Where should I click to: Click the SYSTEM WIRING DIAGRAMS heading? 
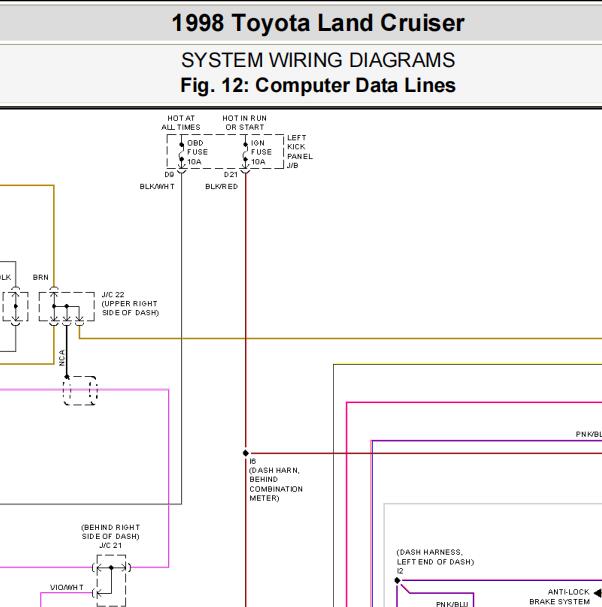318,60
